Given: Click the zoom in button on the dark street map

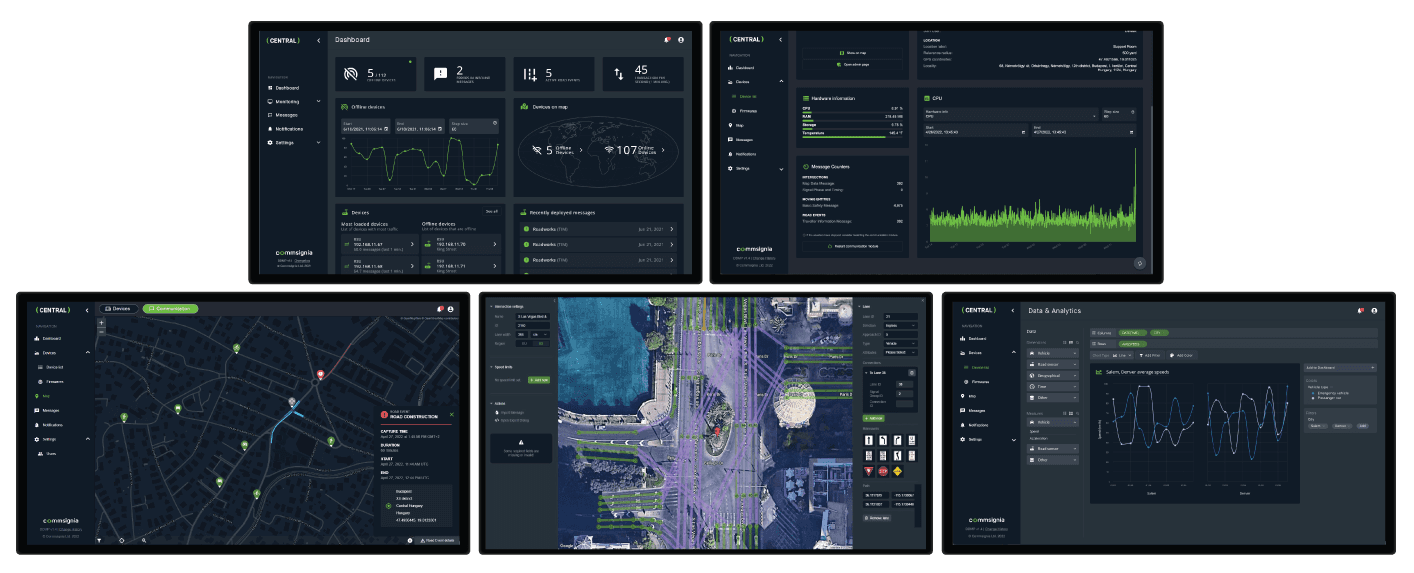Looking at the screenshot, I should (101, 323).
